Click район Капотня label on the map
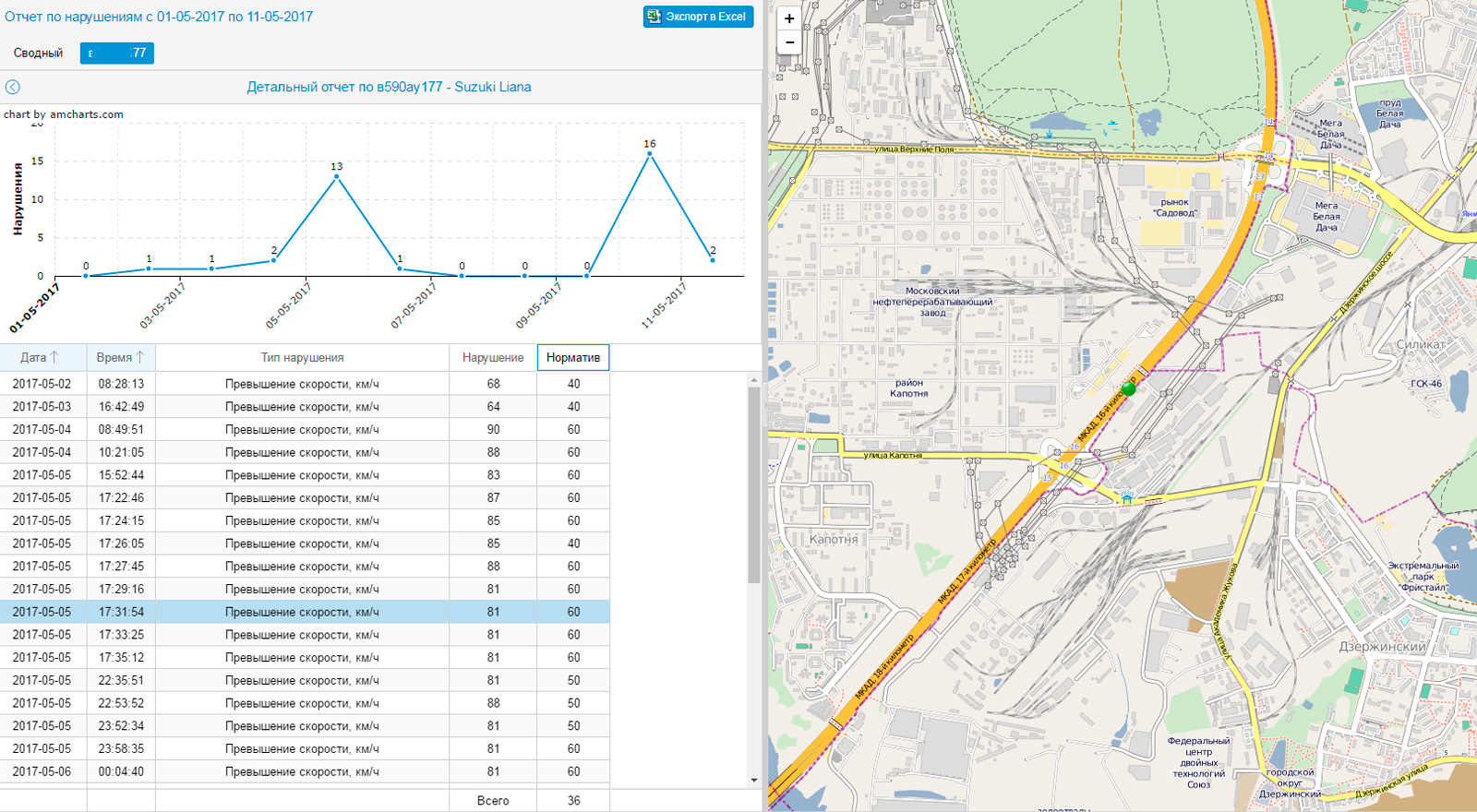 coord(909,388)
